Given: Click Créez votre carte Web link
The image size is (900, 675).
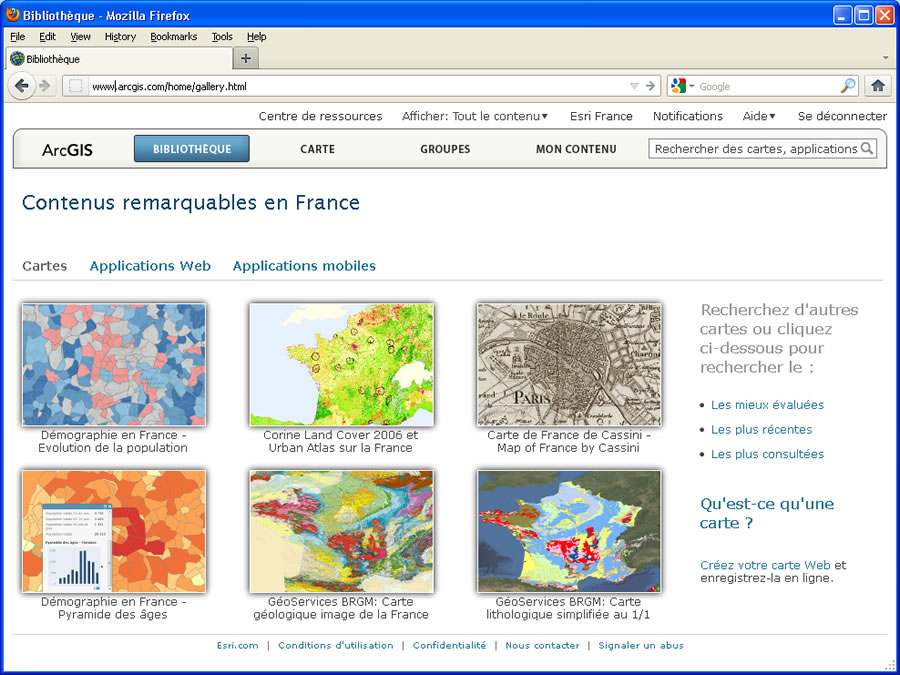Looking at the screenshot, I should (x=765, y=565).
